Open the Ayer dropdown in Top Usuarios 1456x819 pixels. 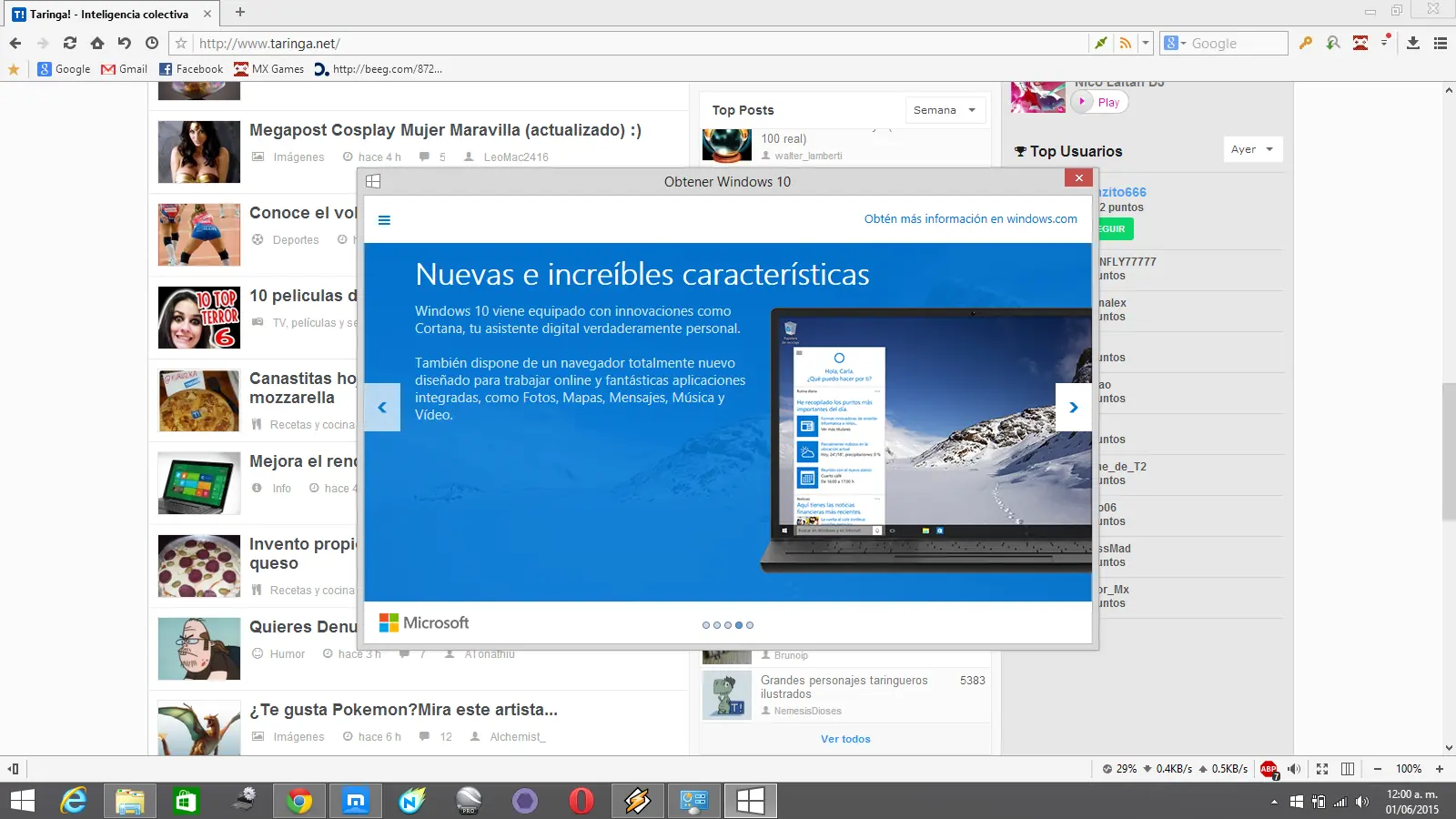1253,149
